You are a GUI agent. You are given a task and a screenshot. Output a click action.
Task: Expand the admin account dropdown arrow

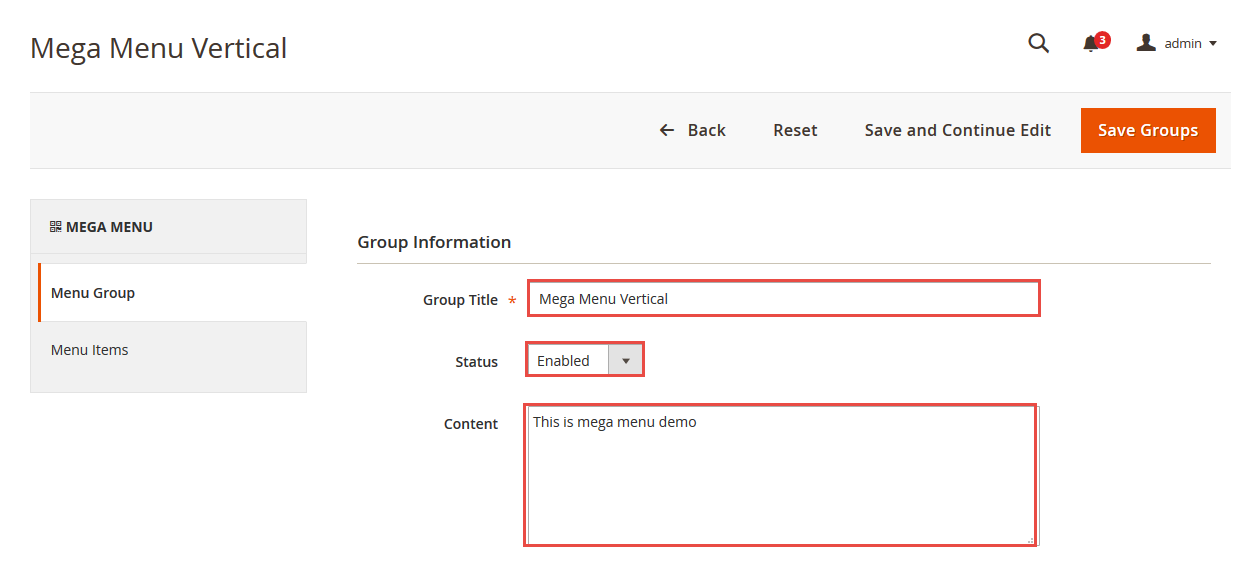[x=1213, y=44]
